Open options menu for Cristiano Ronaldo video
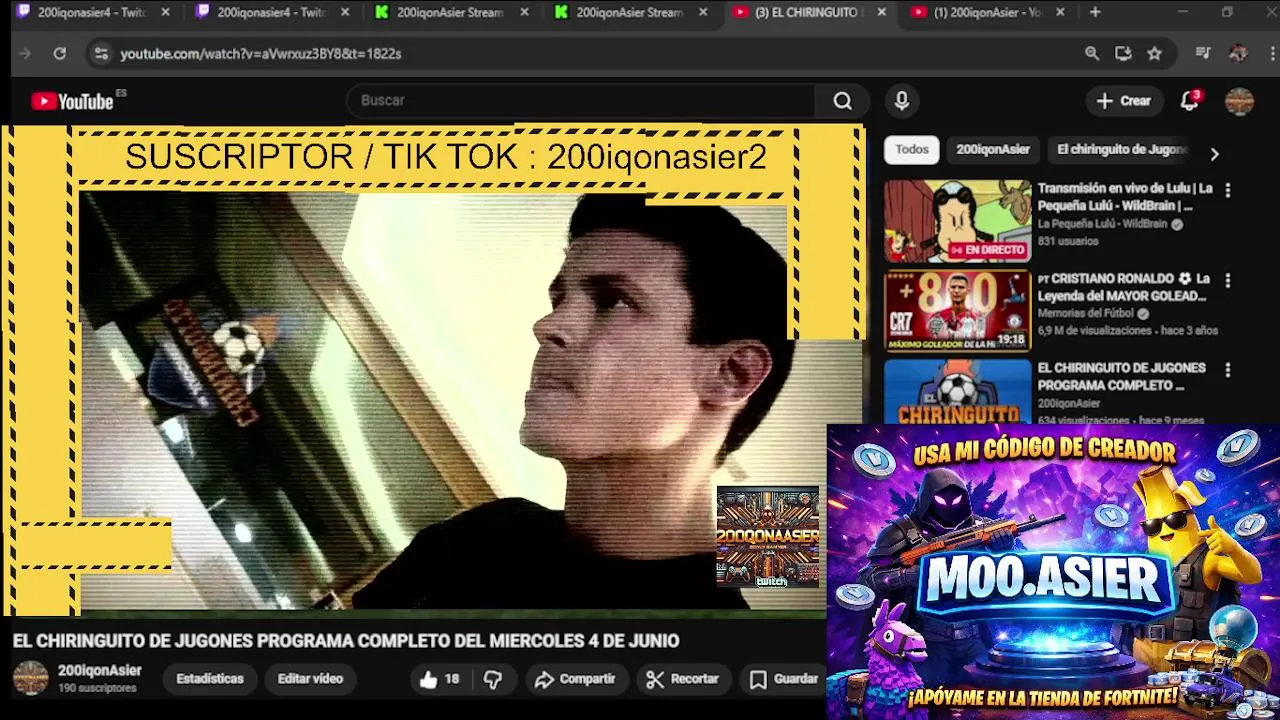Image resolution: width=1280 pixels, height=720 pixels. [1228, 280]
